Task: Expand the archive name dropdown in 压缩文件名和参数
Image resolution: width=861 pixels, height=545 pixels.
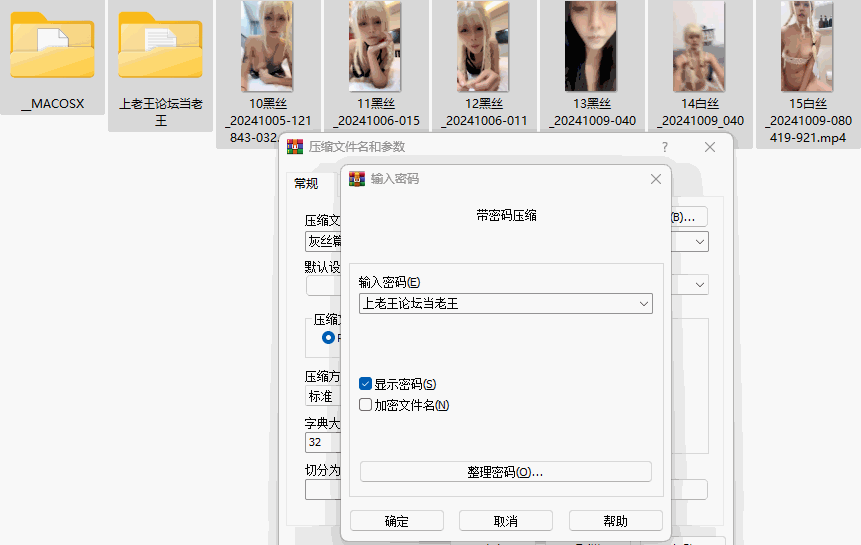Action: click(x=700, y=241)
